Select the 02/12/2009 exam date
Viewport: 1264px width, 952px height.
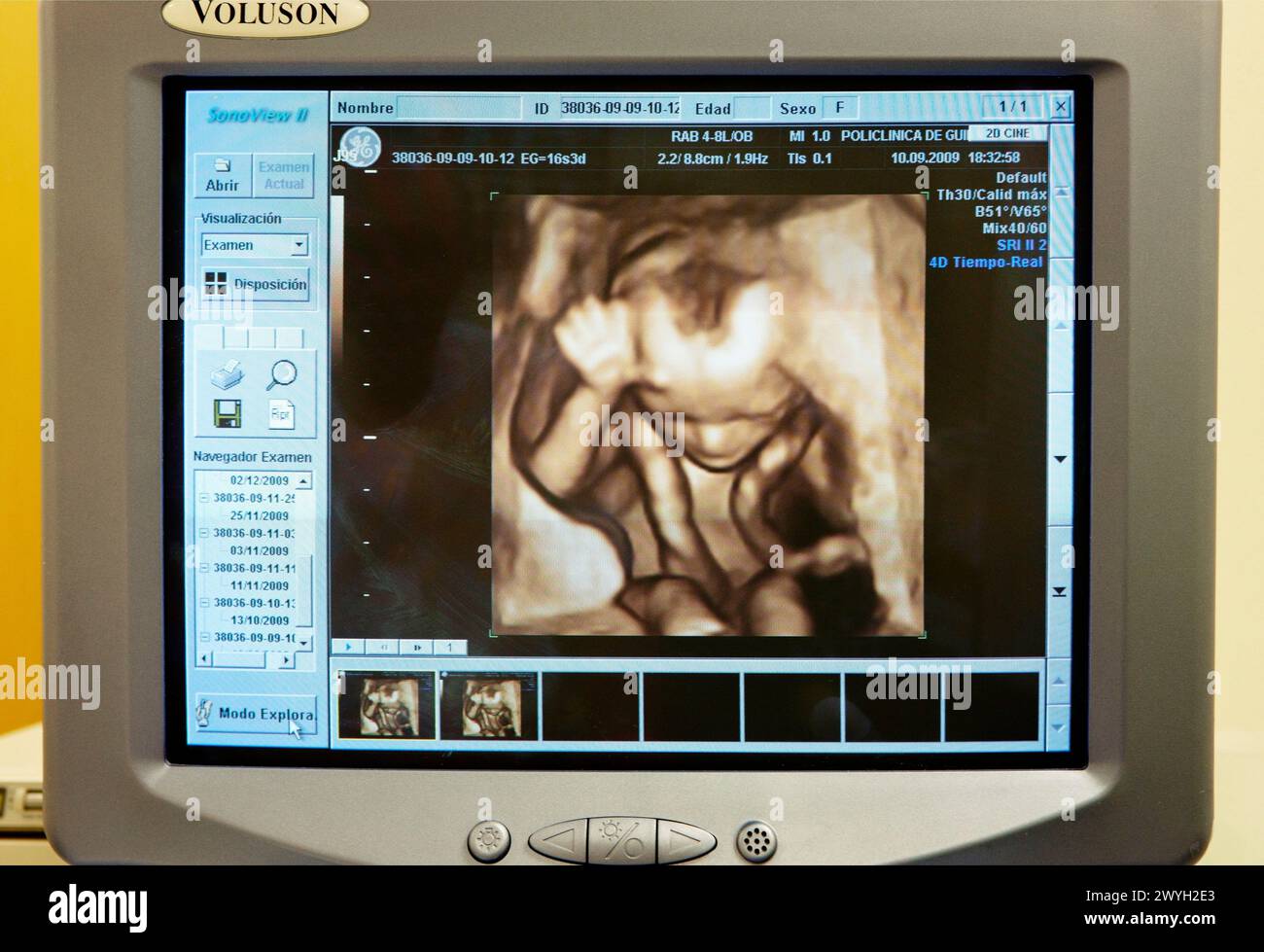260,480
